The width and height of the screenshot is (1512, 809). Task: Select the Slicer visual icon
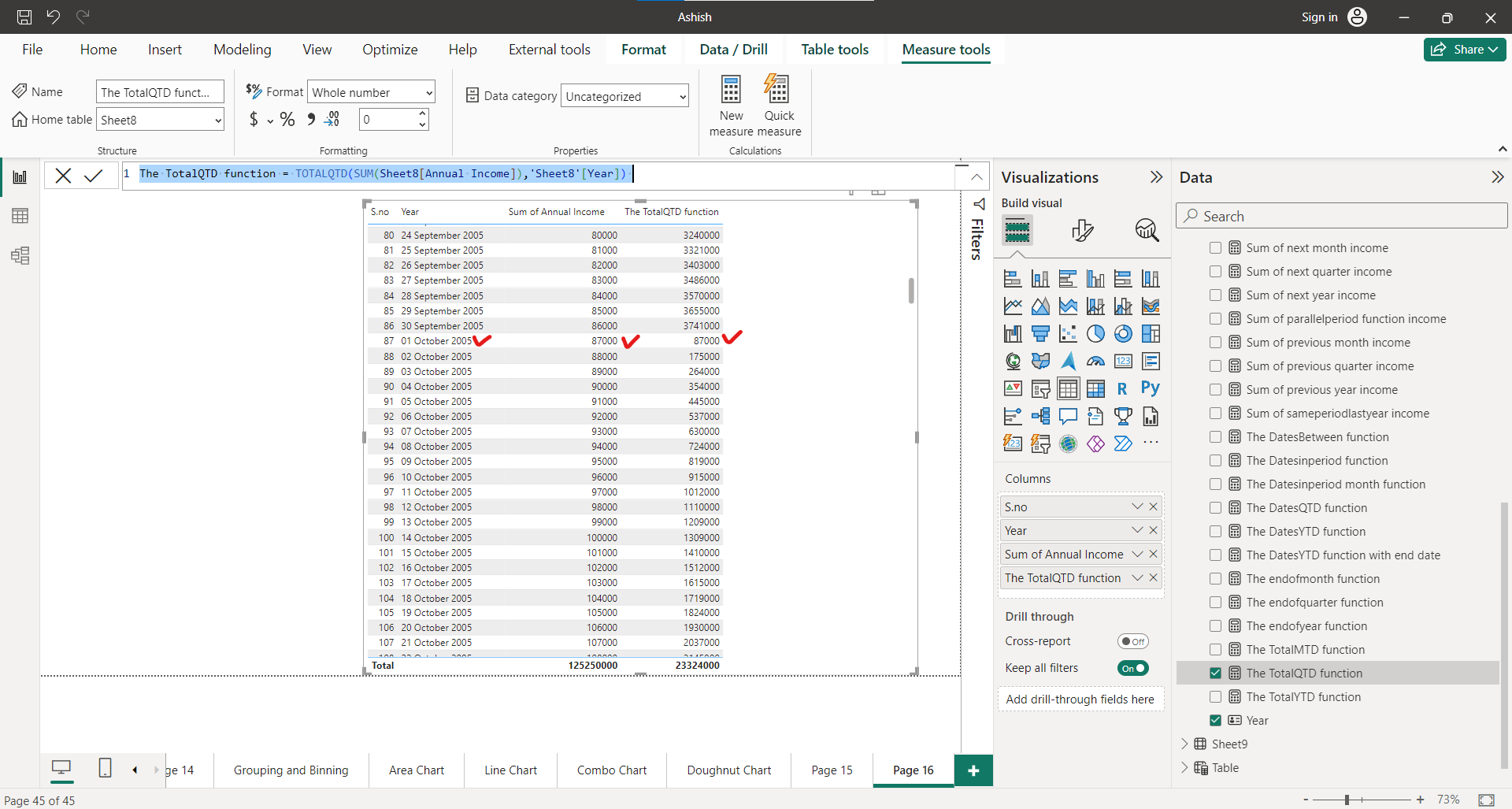click(1040, 388)
